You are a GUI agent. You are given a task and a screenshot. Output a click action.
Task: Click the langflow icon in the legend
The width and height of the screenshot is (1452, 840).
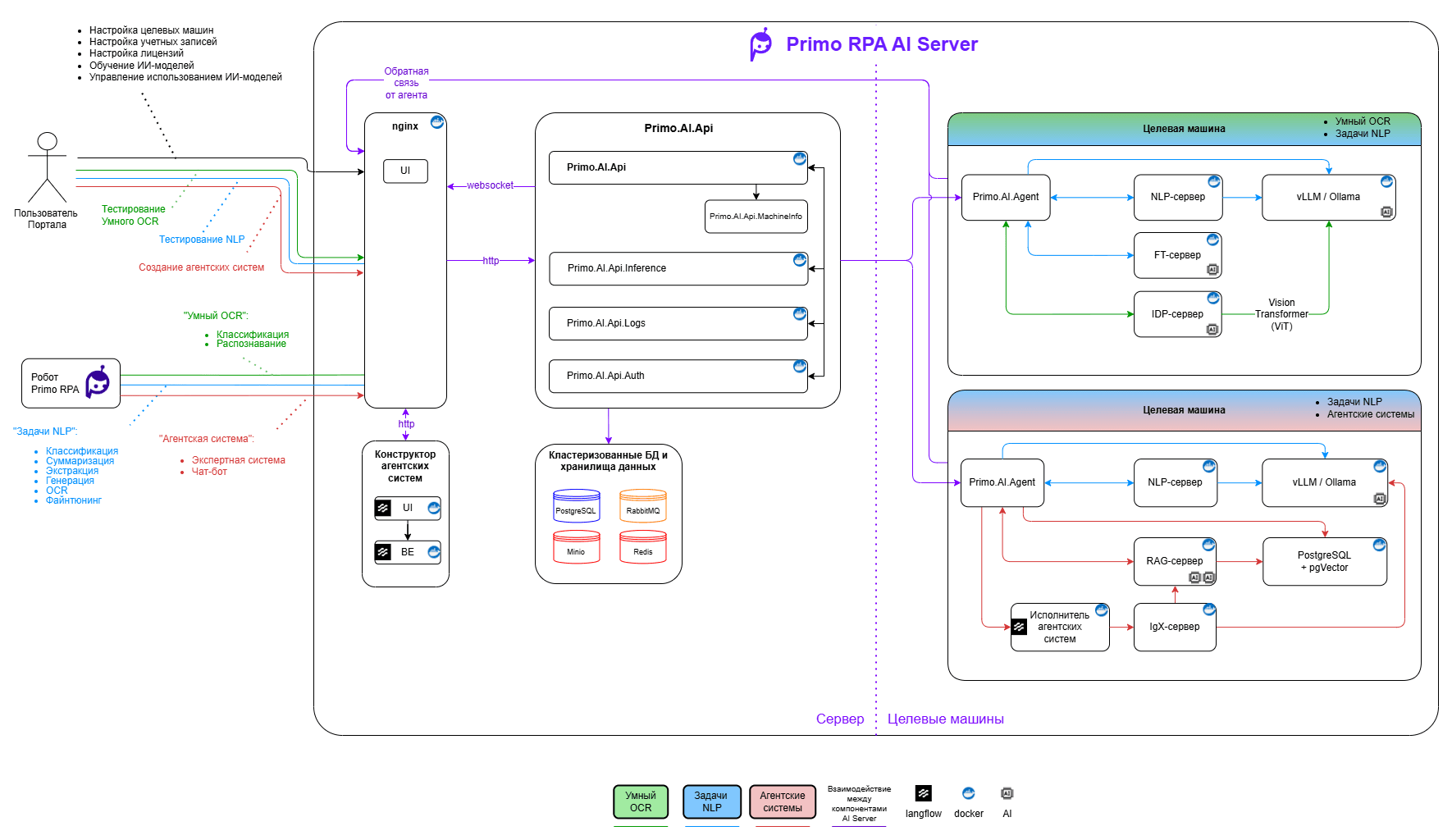923,793
